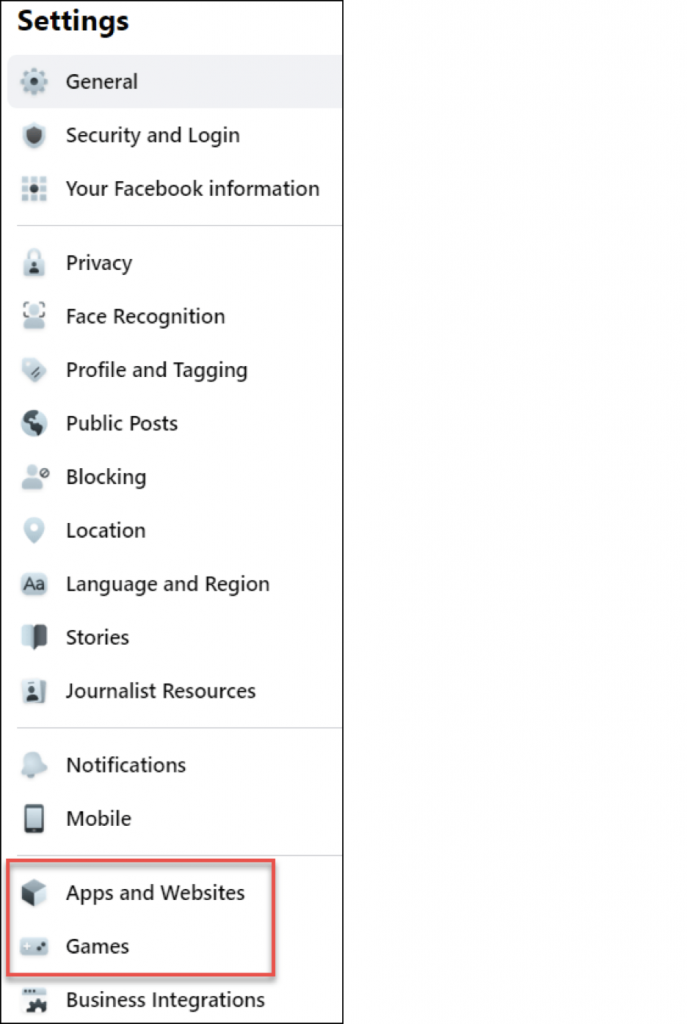Click the Privacy padlock icon
687x1024 pixels.
click(x=34, y=263)
